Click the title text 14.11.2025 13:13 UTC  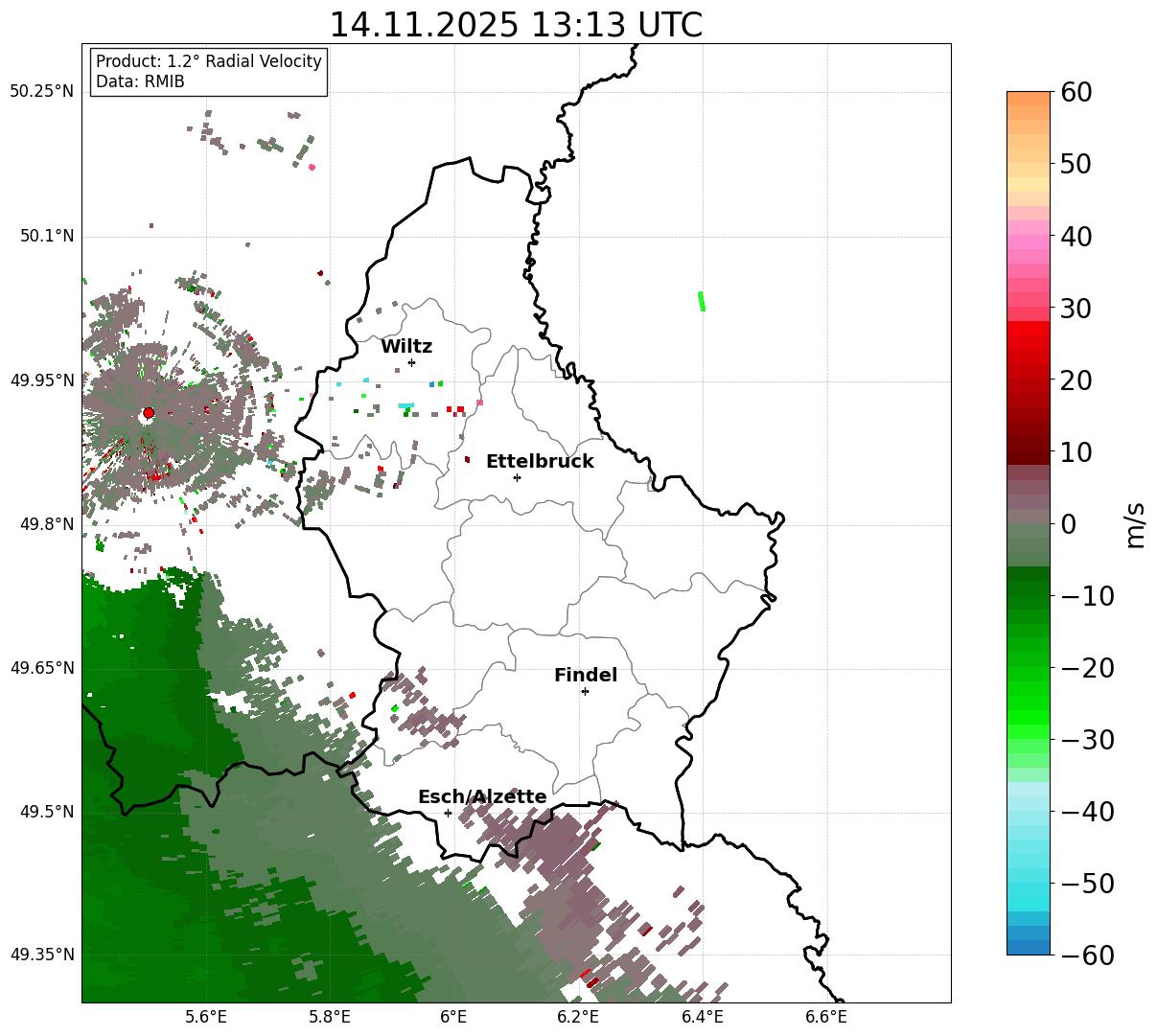pos(516,25)
